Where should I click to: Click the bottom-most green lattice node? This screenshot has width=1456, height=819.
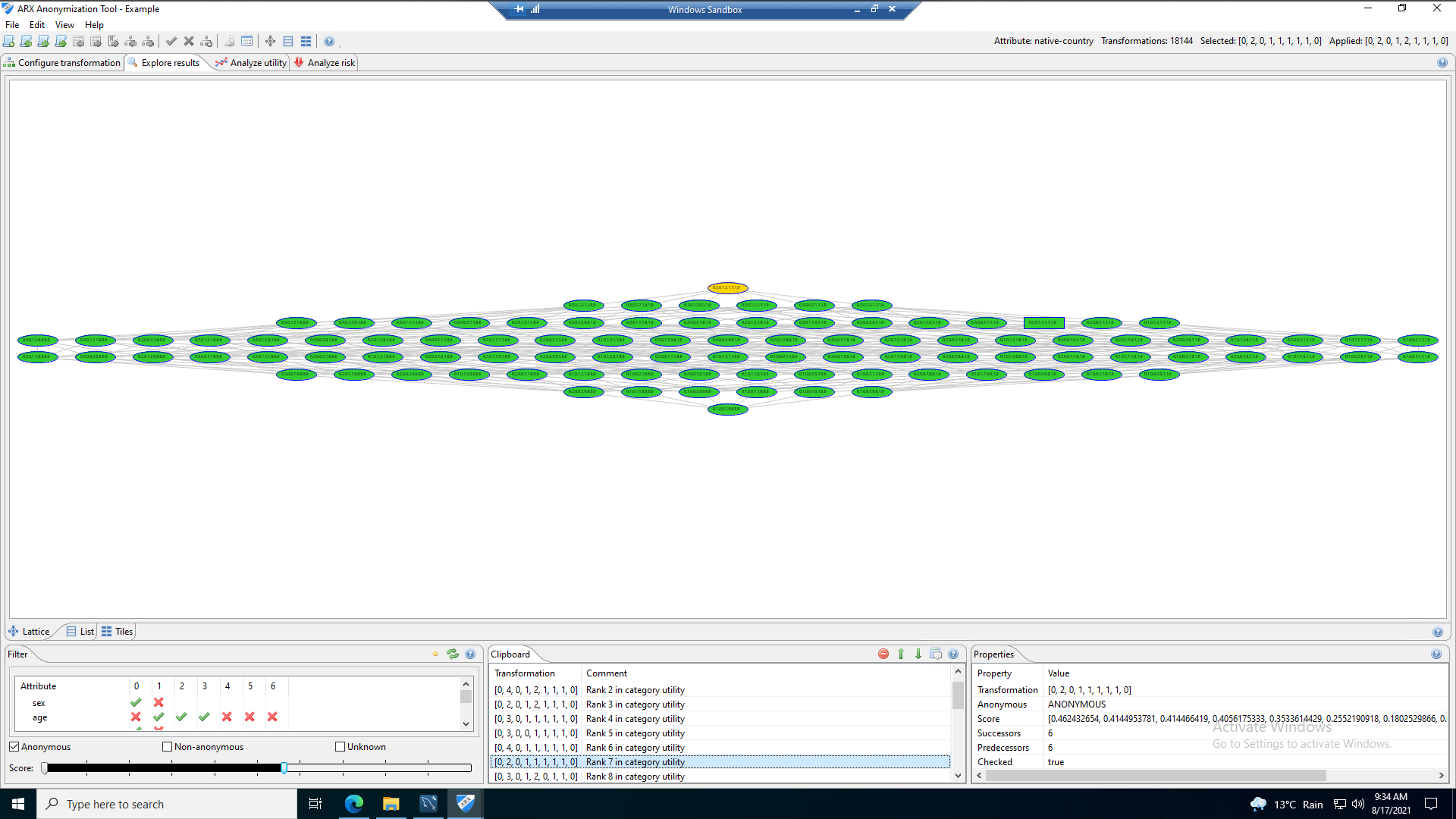coord(728,409)
